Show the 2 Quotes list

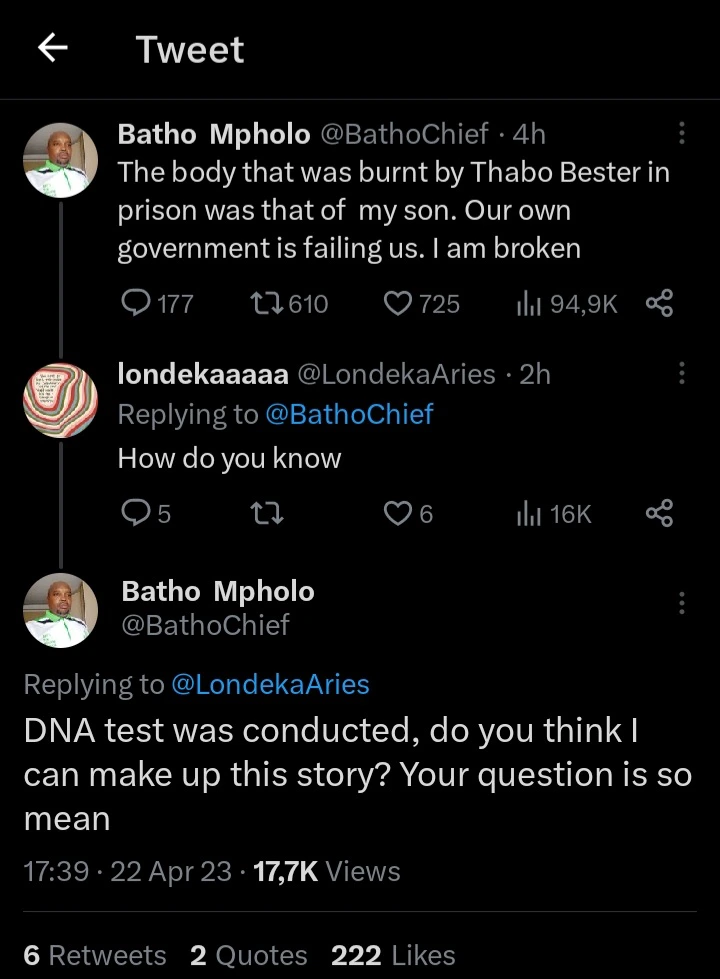248,955
